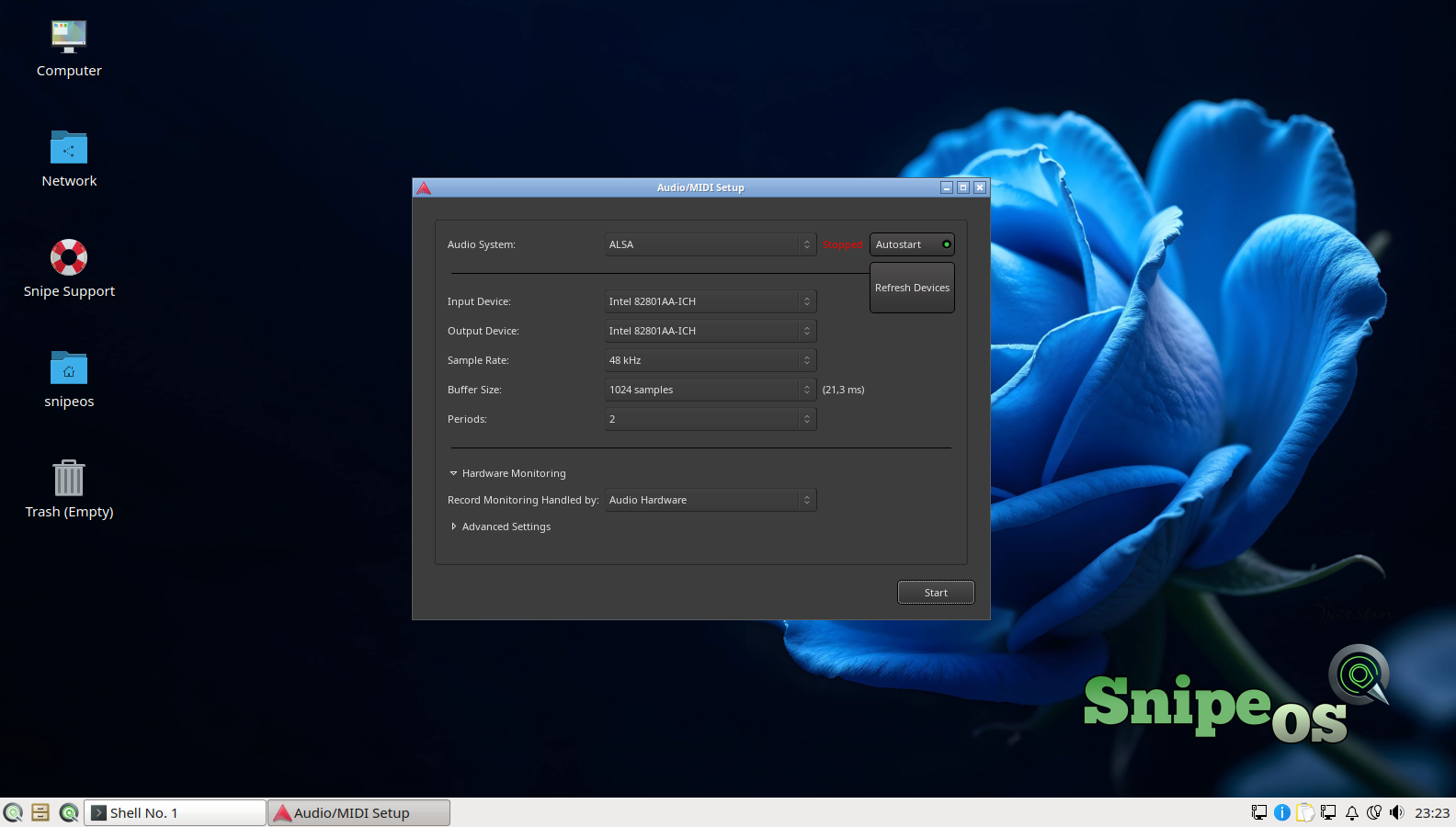This screenshot has height=827, width=1456.
Task: Open the file manager drawer icon in taskbar
Action: coord(40,812)
